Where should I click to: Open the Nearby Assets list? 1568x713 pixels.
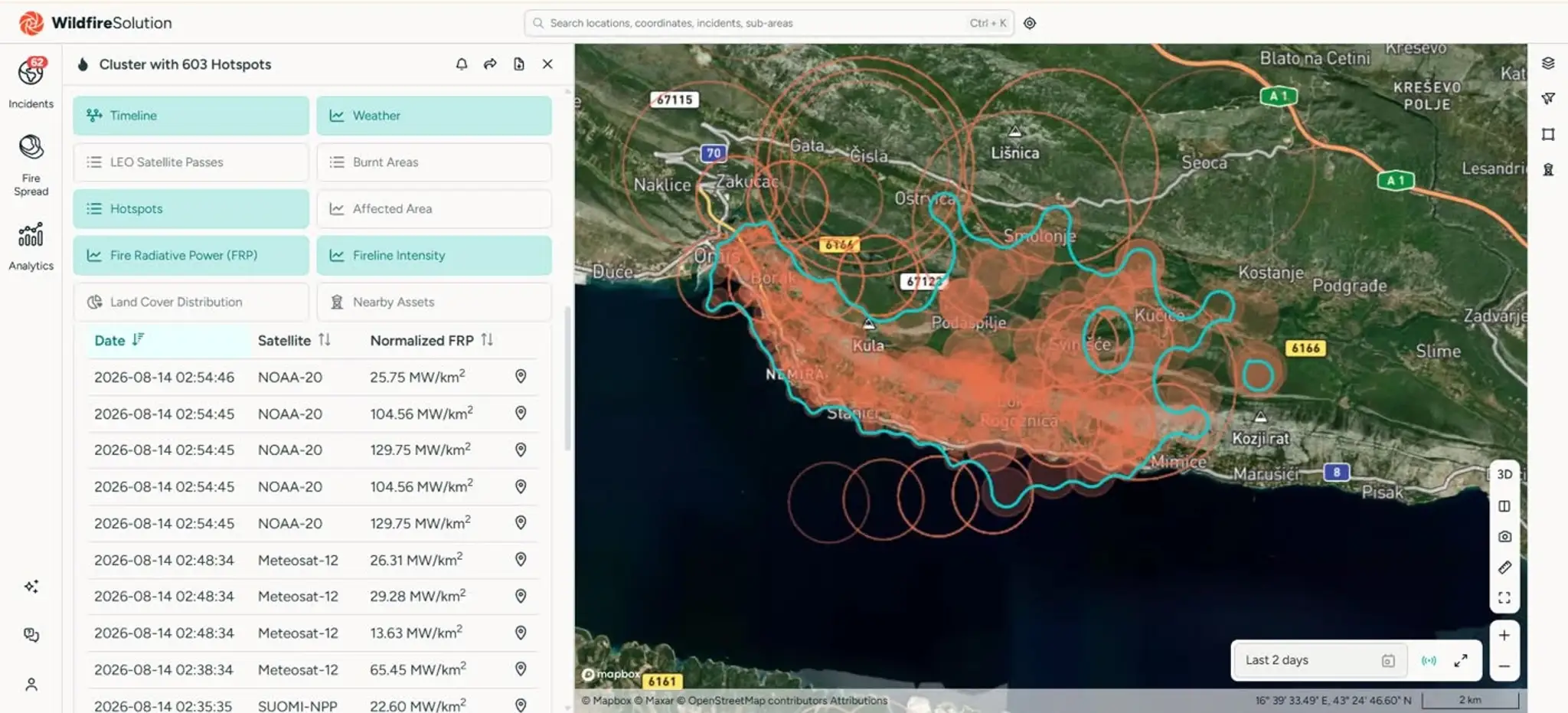pos(434,303)
